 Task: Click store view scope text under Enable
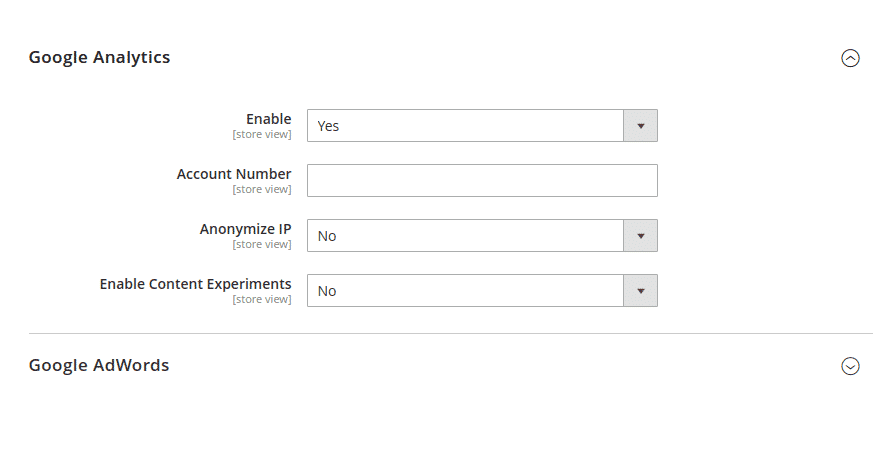[x=262, y=134]
